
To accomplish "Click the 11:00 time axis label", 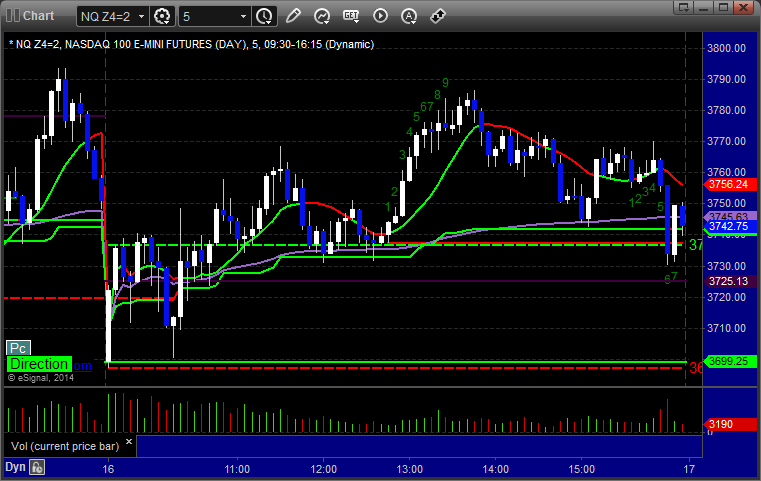I will click(x=237, y=469).
